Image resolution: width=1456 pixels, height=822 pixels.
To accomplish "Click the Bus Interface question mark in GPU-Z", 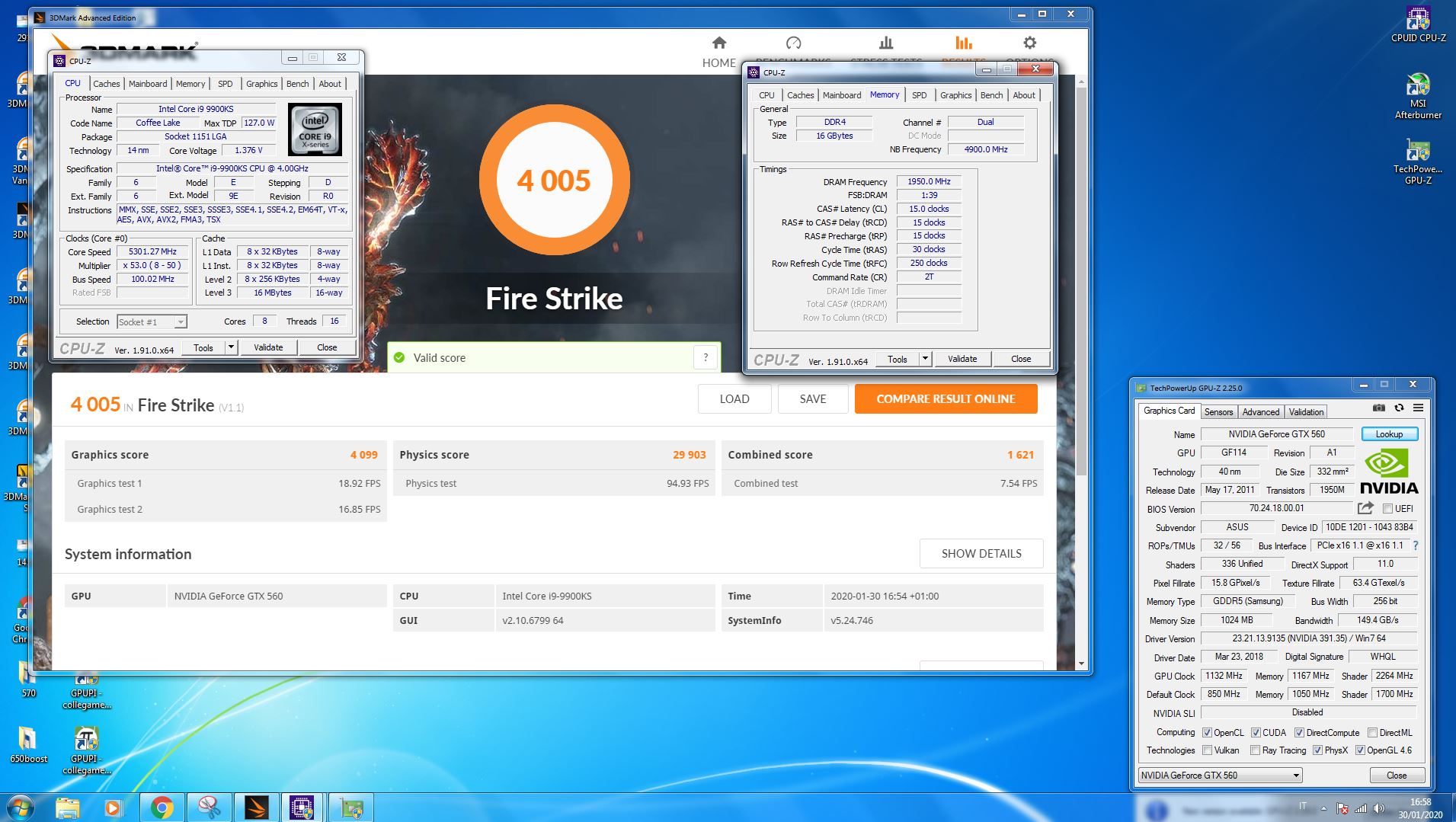I will click(1416, 545).
